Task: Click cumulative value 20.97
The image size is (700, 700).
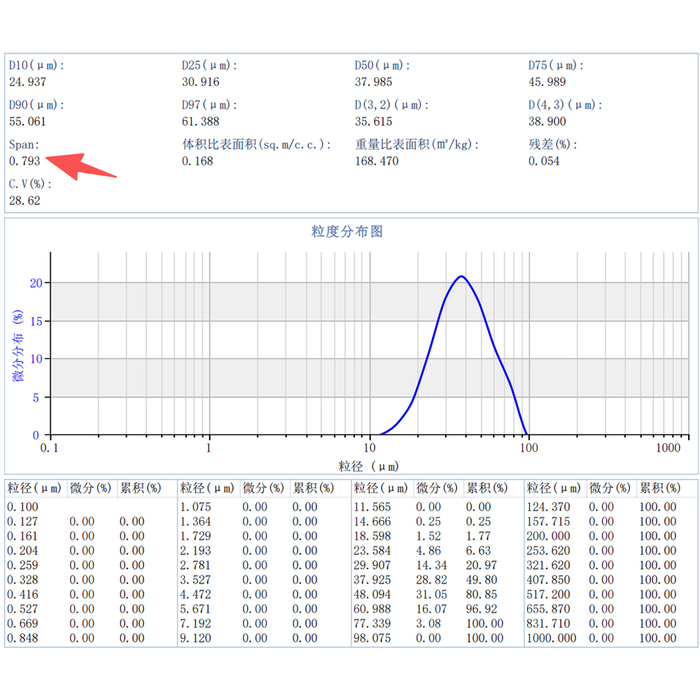Action: [482, 565]
